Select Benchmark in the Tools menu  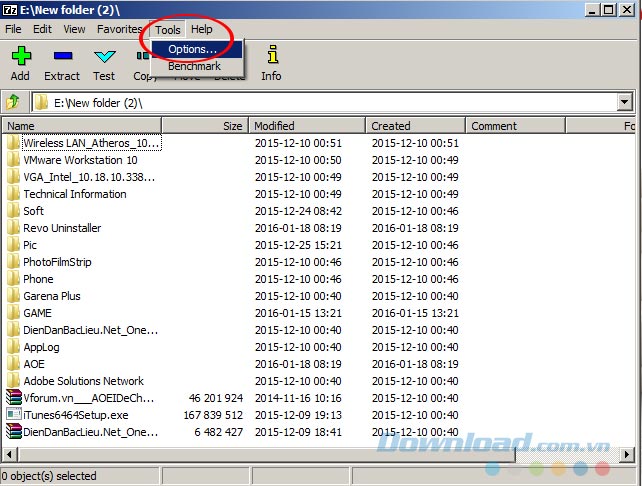tap(194, 66)
